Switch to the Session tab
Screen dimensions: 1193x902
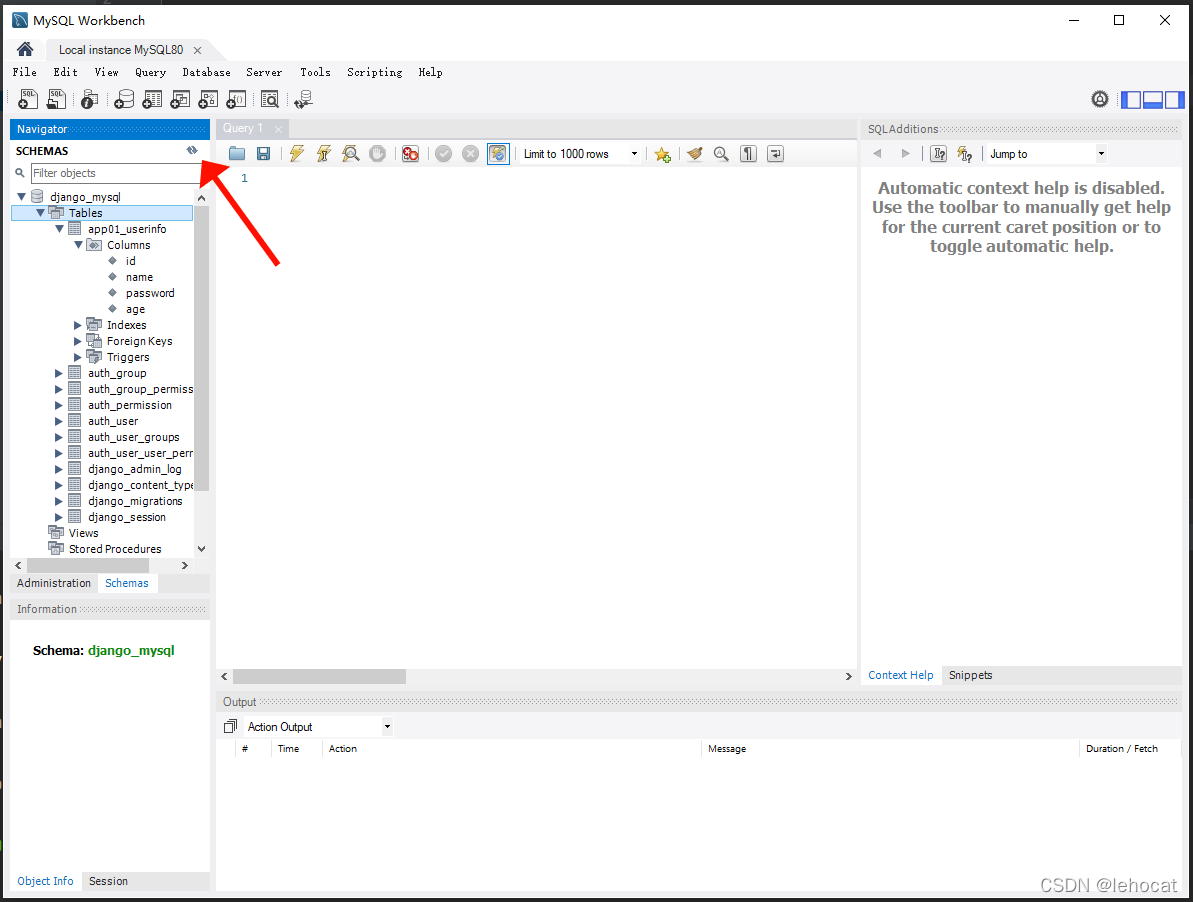pos(108,881)
